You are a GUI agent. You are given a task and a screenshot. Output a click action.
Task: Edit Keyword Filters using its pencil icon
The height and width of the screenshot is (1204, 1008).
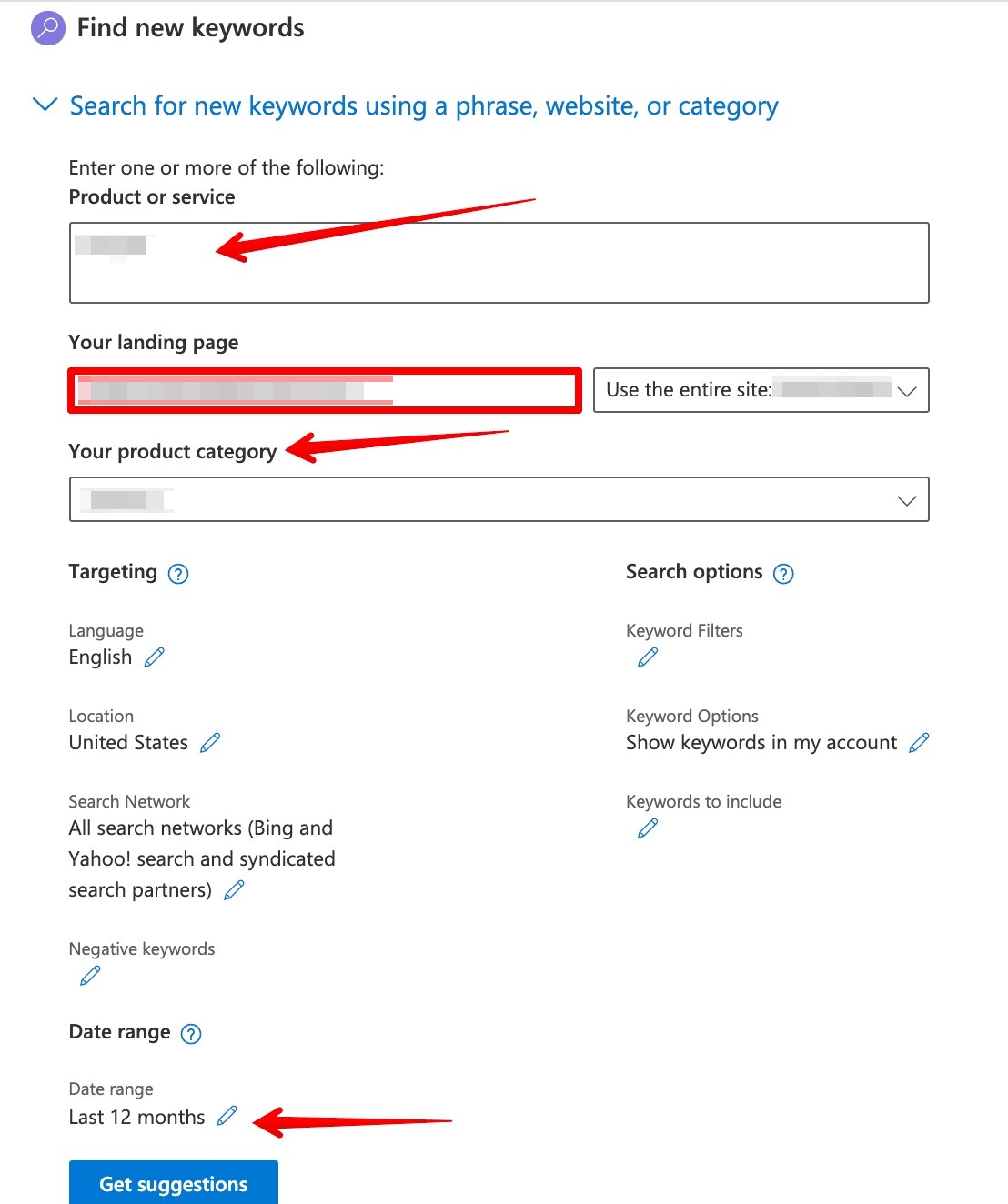coord(648,657)
